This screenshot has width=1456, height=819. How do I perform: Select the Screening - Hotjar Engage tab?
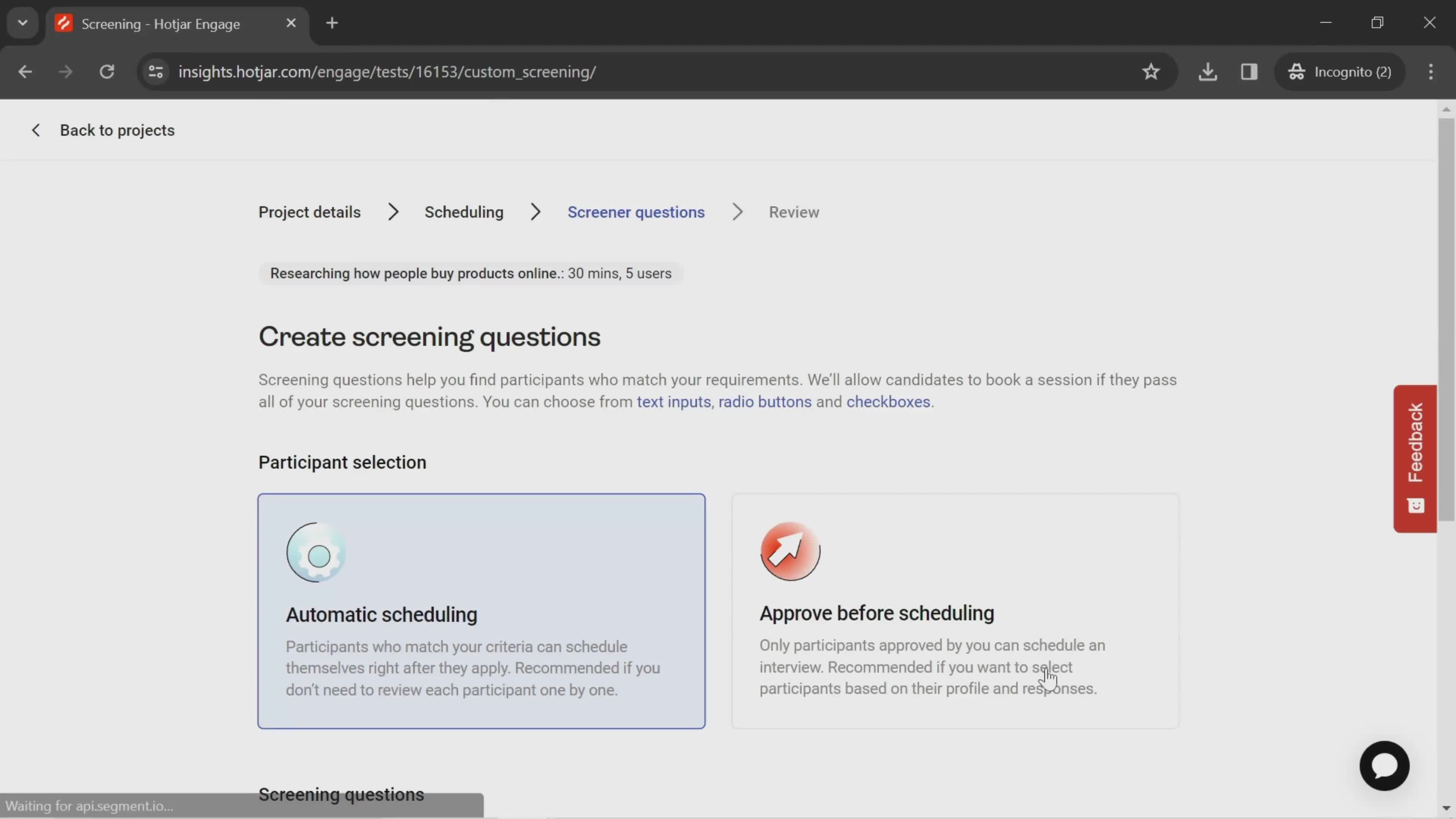tap(177, 24)
